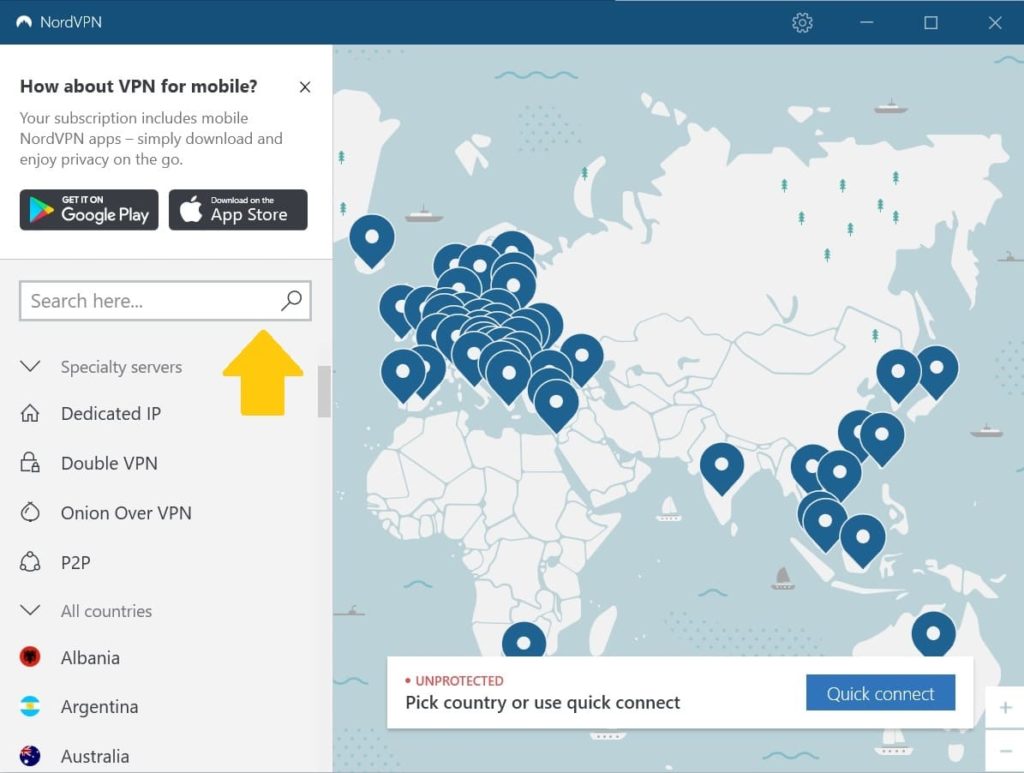Select the South Africa map pin
This screenshot has height=773, width=1024.
pos(524,640)
